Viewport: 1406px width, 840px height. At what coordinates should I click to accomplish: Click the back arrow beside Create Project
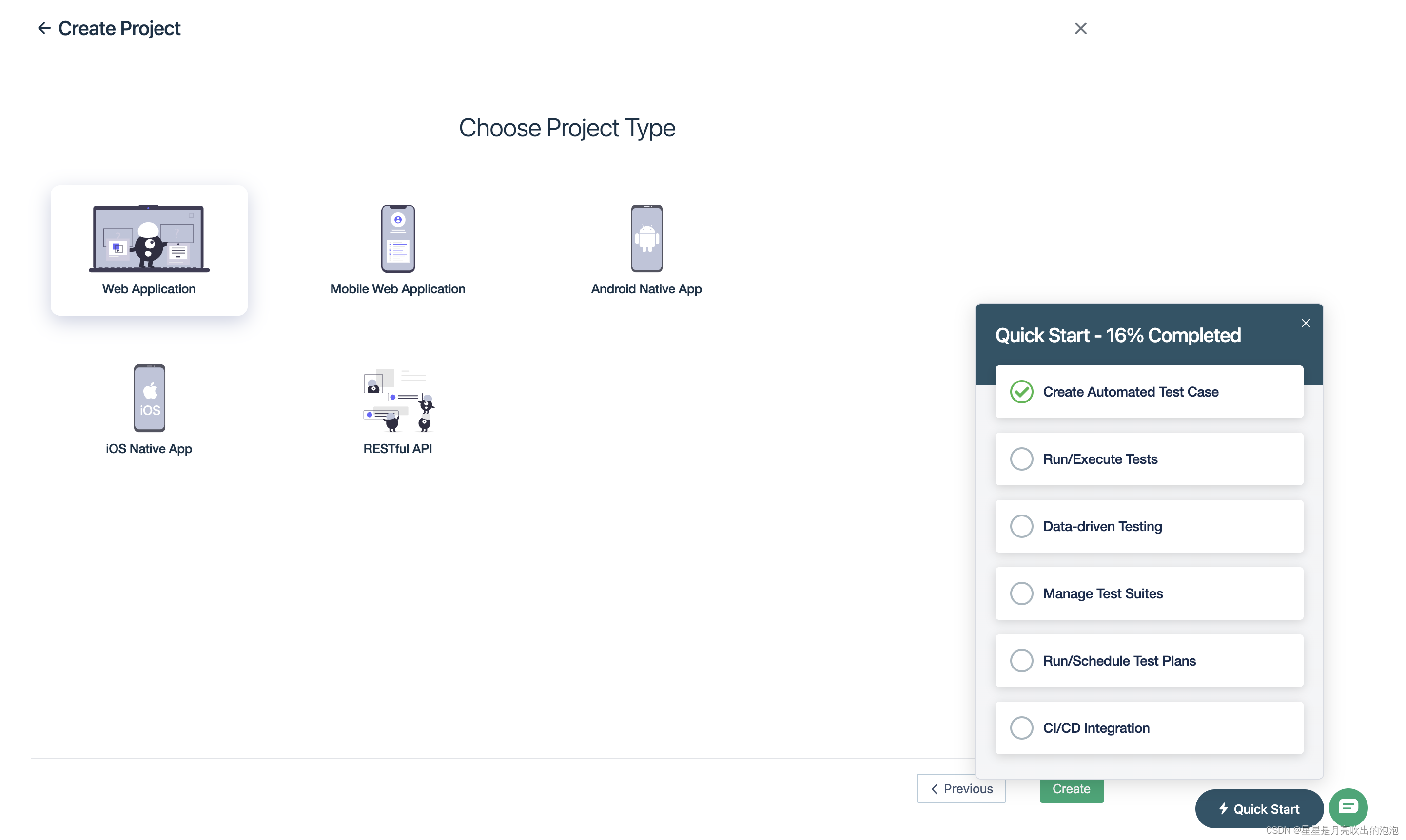pos(43,28)
